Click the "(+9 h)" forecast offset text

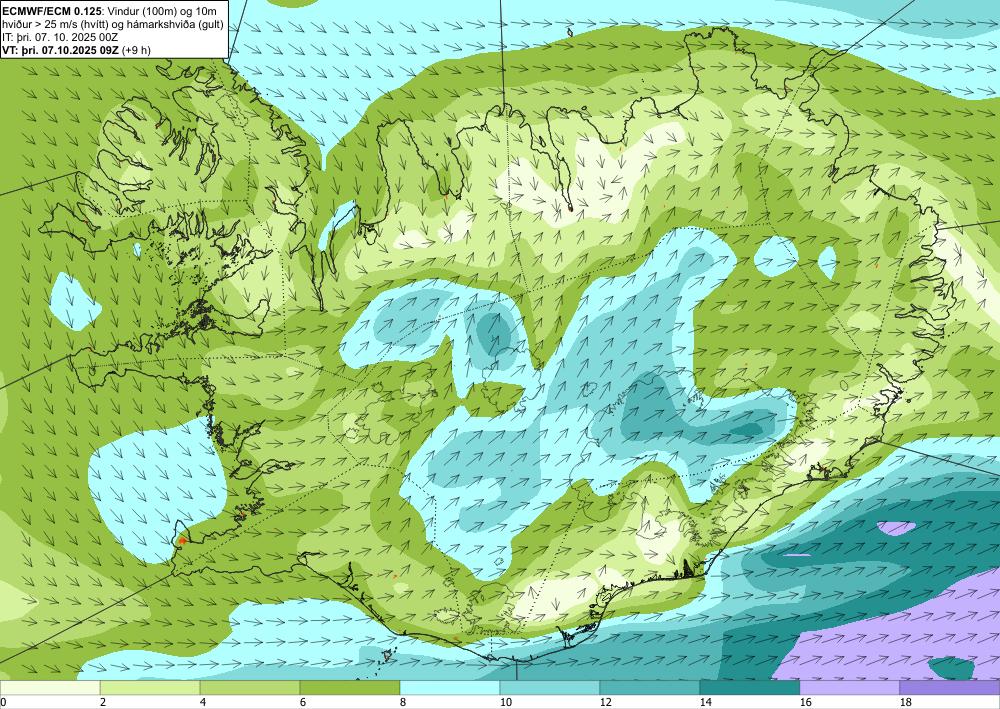136,50
